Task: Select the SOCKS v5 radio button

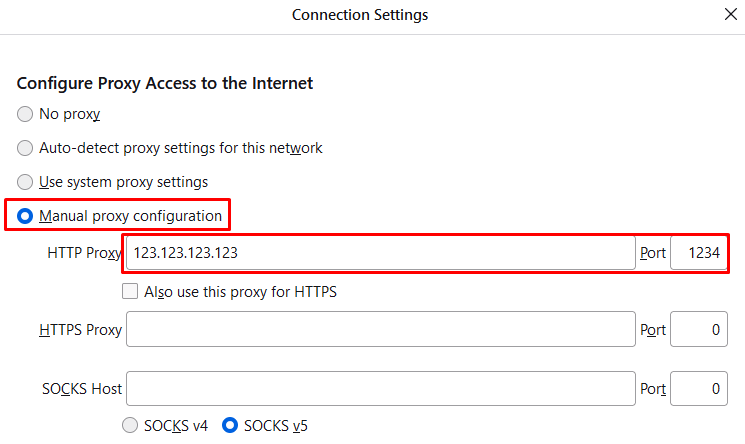Action: (229, 425)
